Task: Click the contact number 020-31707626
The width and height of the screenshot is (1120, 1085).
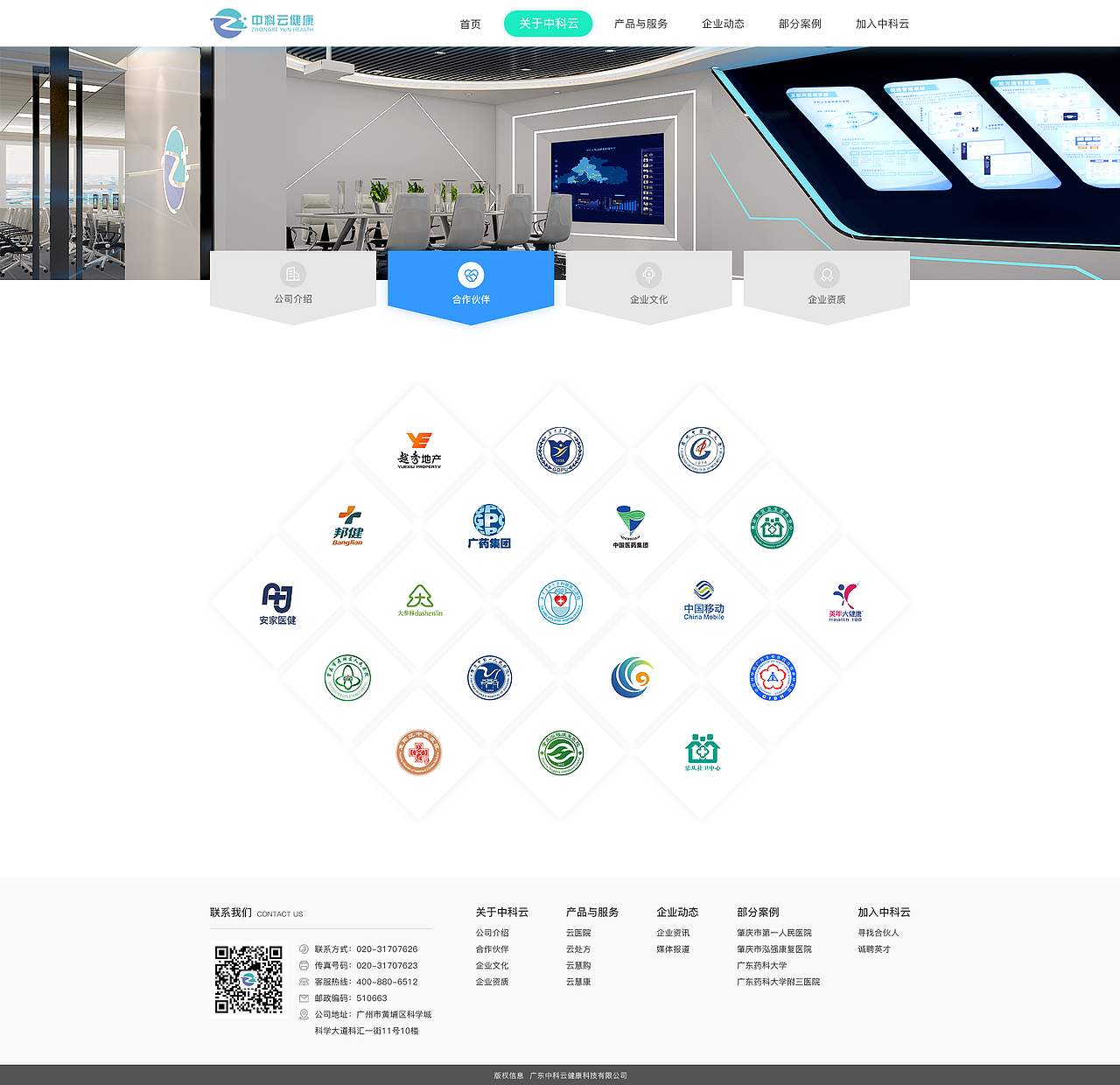Action: pyautogui.click(x=387, y=948)
